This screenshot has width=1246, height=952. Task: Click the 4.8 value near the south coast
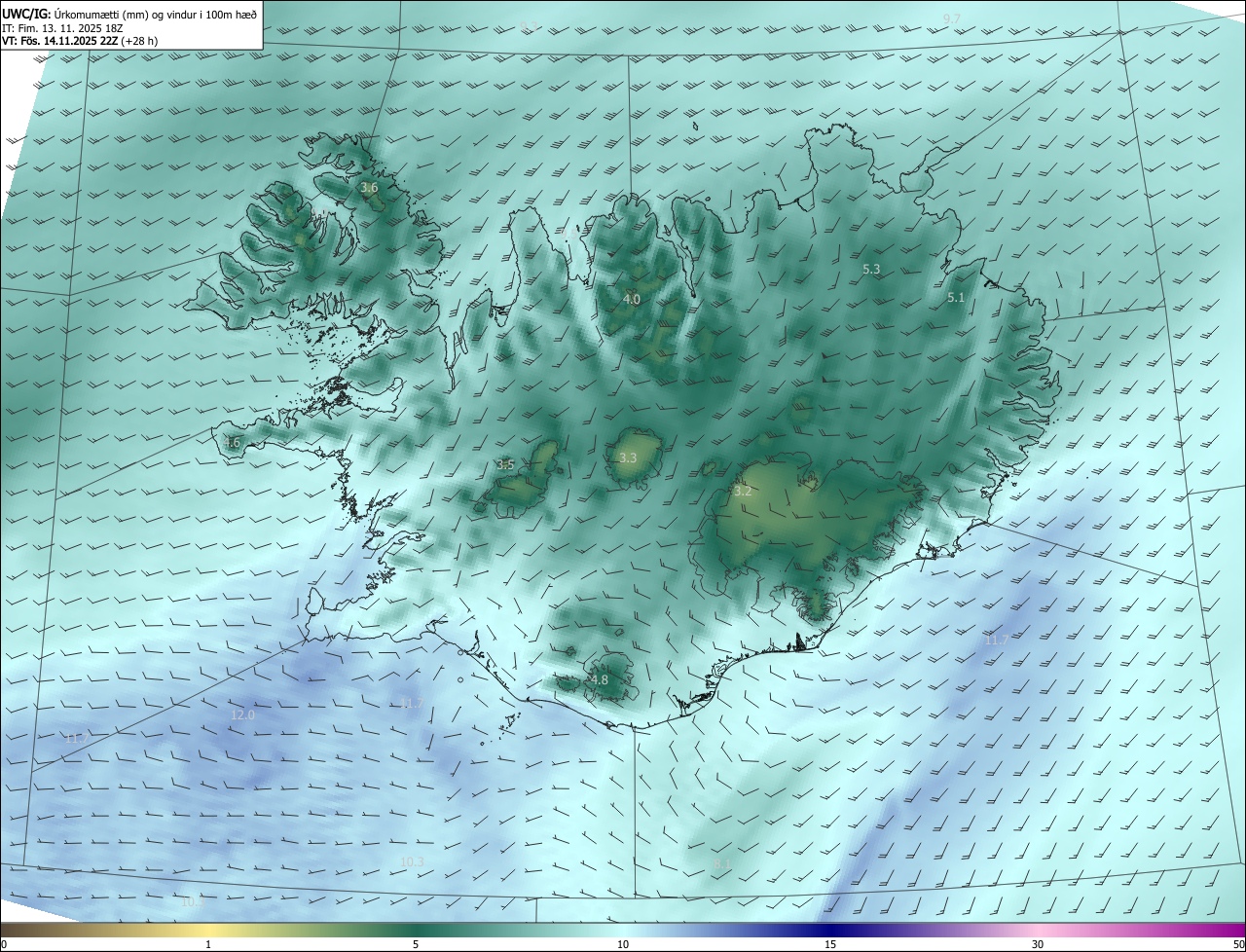click(600, 680)
